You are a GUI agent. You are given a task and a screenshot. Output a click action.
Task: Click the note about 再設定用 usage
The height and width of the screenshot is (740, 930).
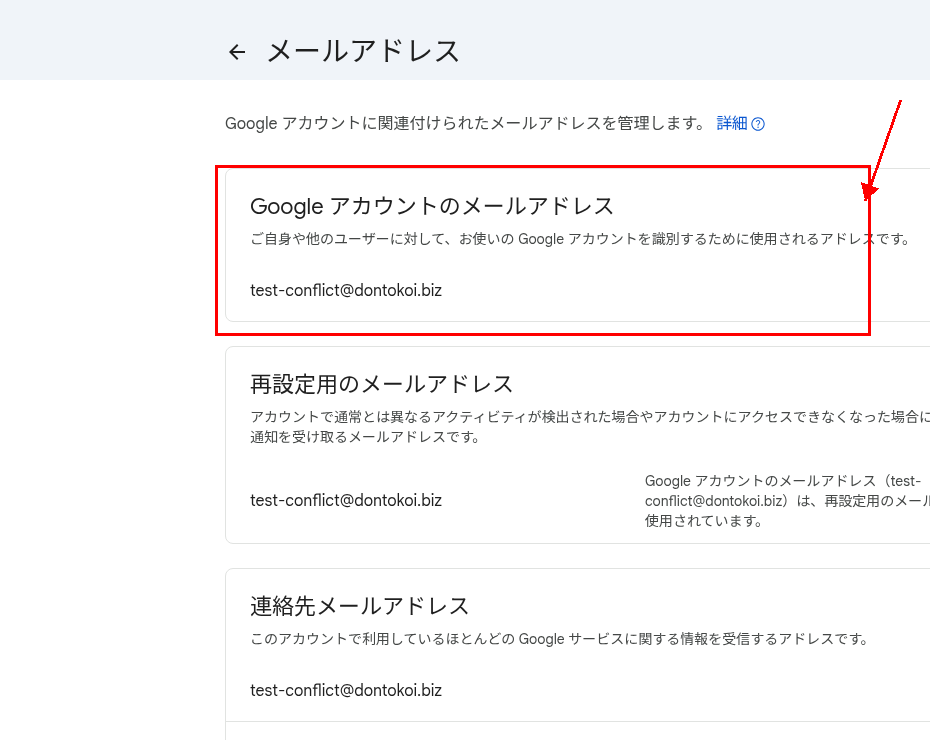click(x=787, y=500)
